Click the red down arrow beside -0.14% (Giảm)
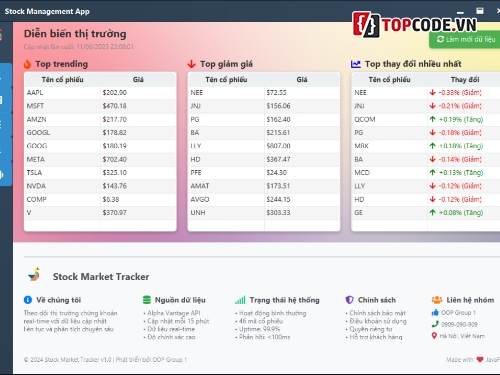This screenshot has height=375, width=500. pos(433,159)
